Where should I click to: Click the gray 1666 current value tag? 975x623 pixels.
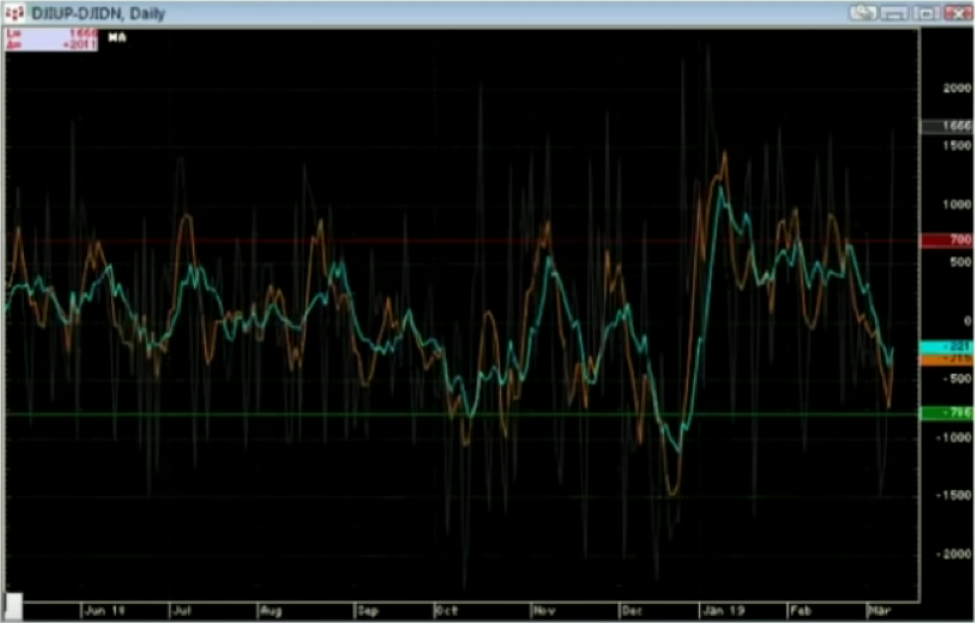(x=946, y=126)
